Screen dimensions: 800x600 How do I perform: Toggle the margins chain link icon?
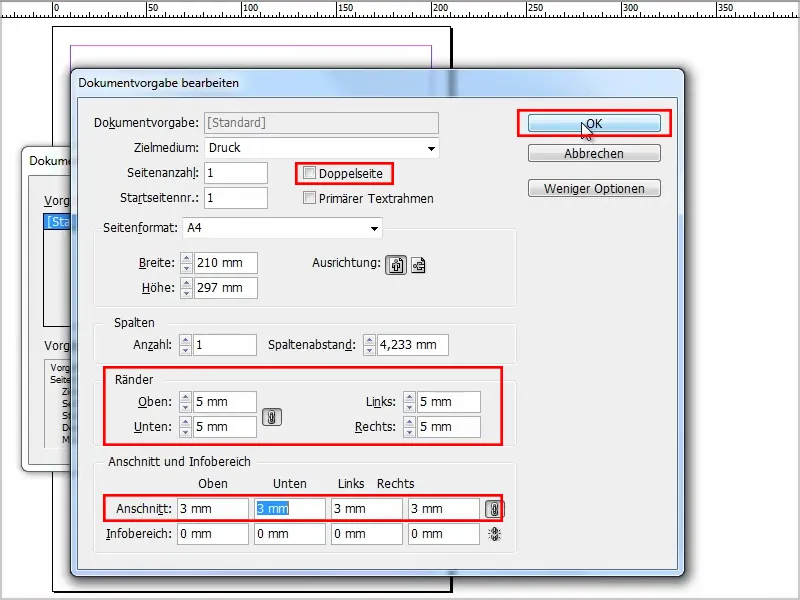(272, 417)
